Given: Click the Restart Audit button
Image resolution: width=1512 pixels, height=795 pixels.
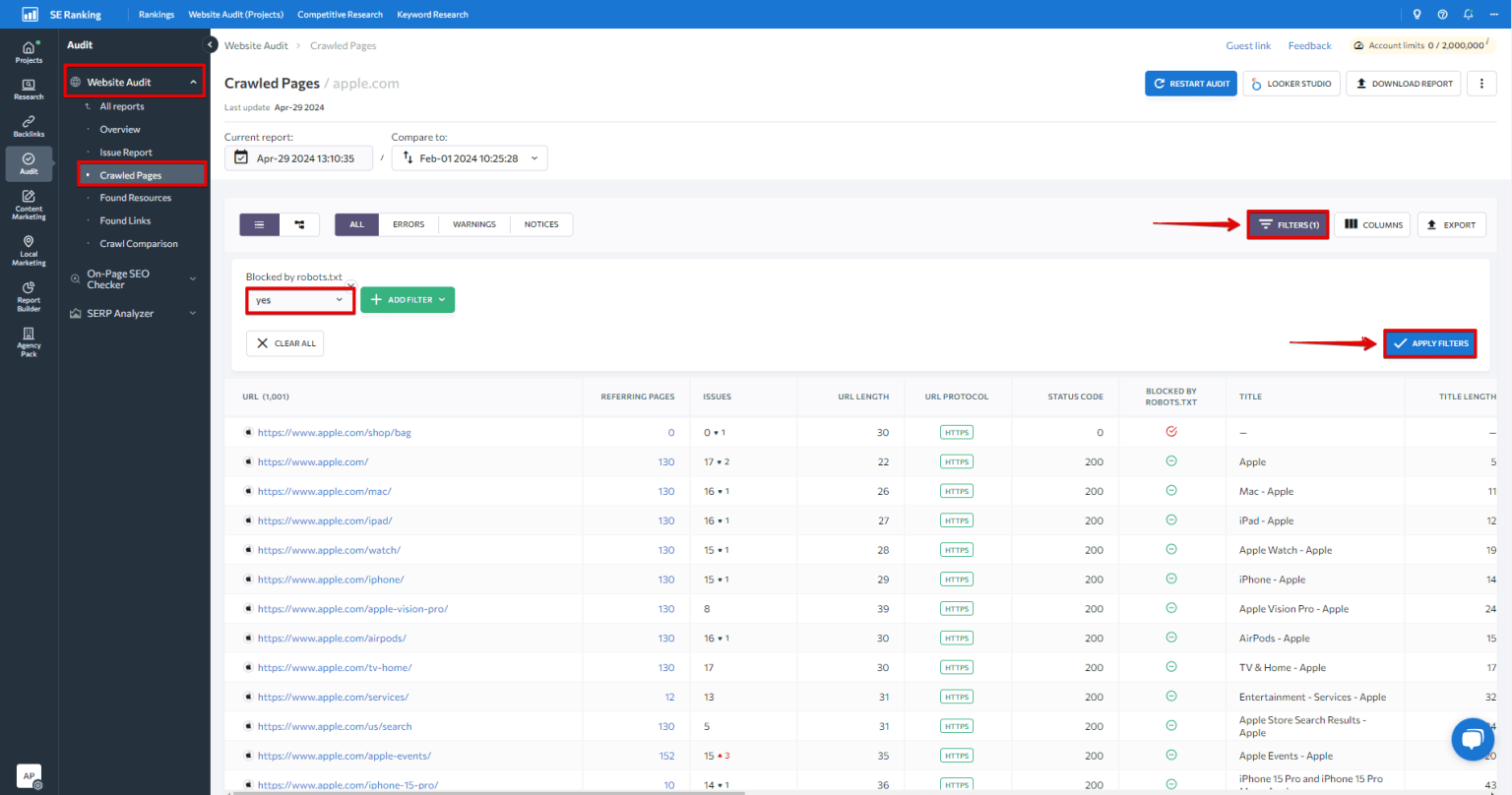Looking at the screenshot, I should click(x=1190, y=84).
